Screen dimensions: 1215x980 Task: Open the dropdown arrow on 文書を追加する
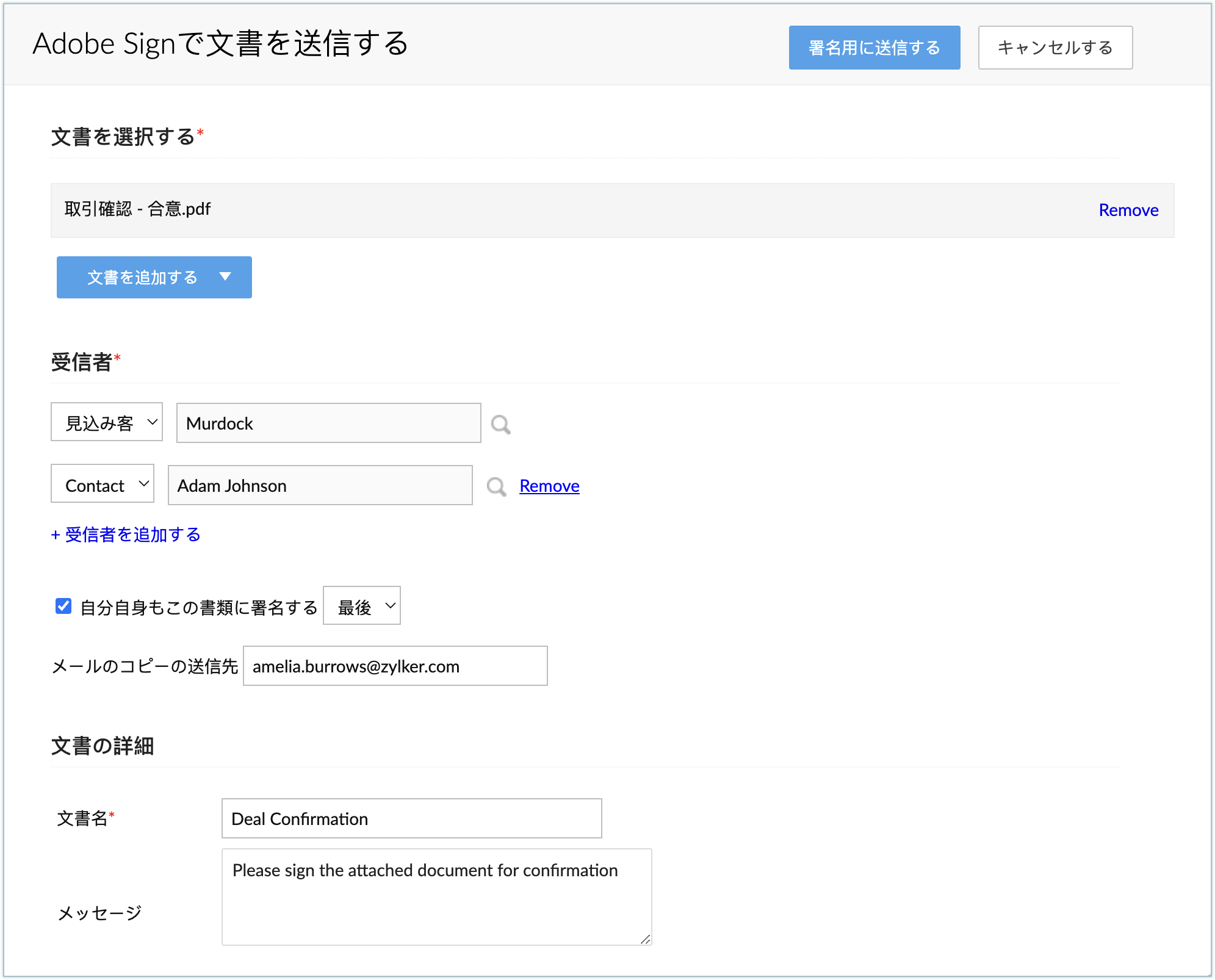coord(225,277)
